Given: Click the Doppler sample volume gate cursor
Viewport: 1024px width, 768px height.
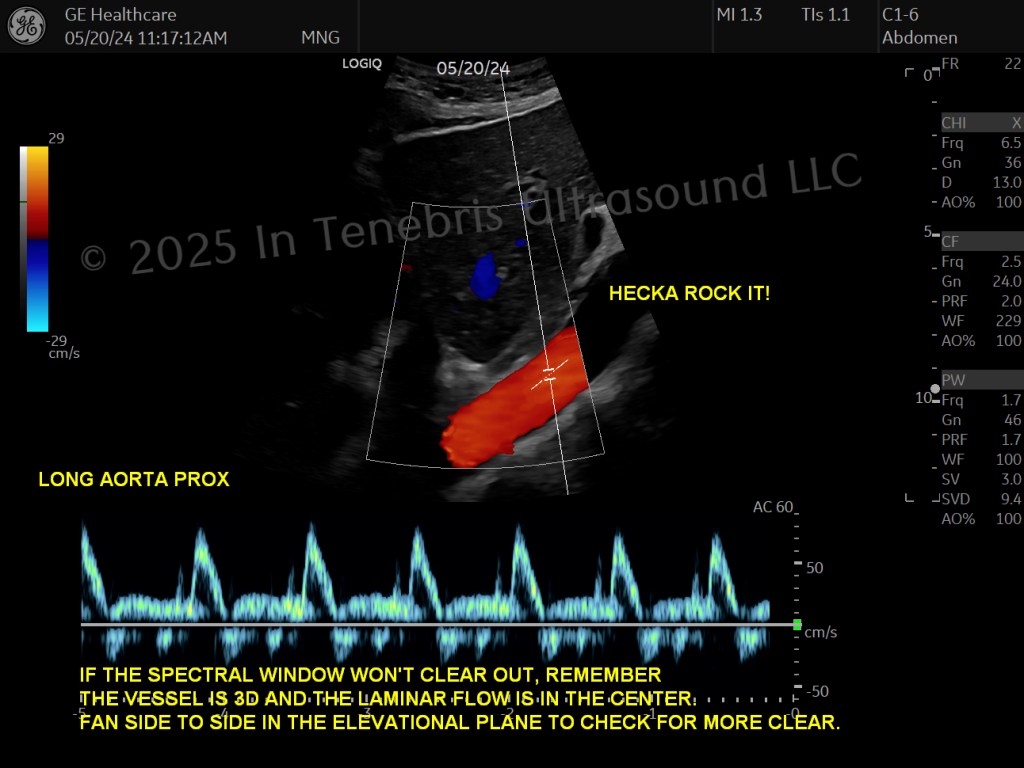Looking at the screenshot, I should pos(549,374).
